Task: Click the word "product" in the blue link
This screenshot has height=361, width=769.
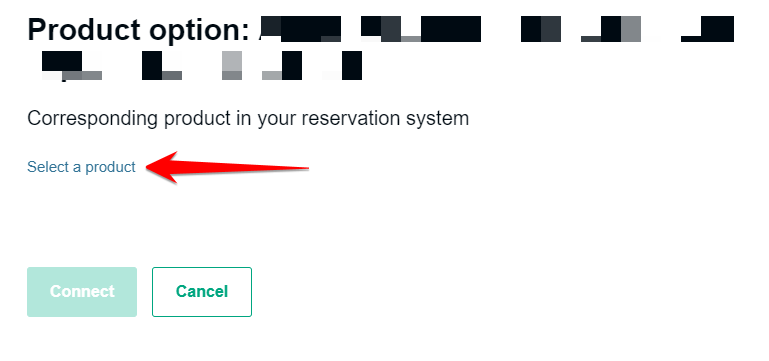Action: [x=110, y=167]
